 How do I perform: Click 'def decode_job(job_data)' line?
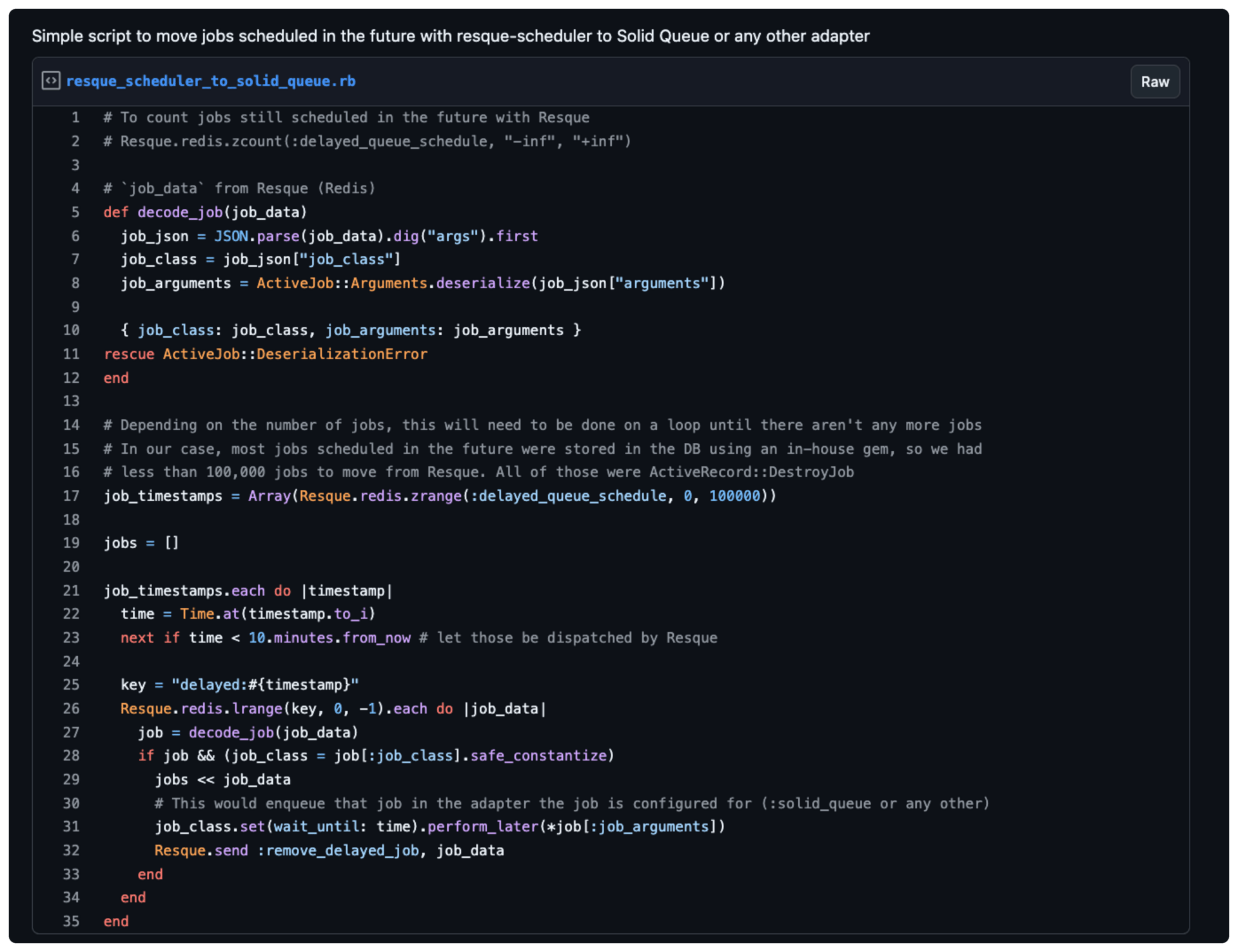[x=206, y=213]
